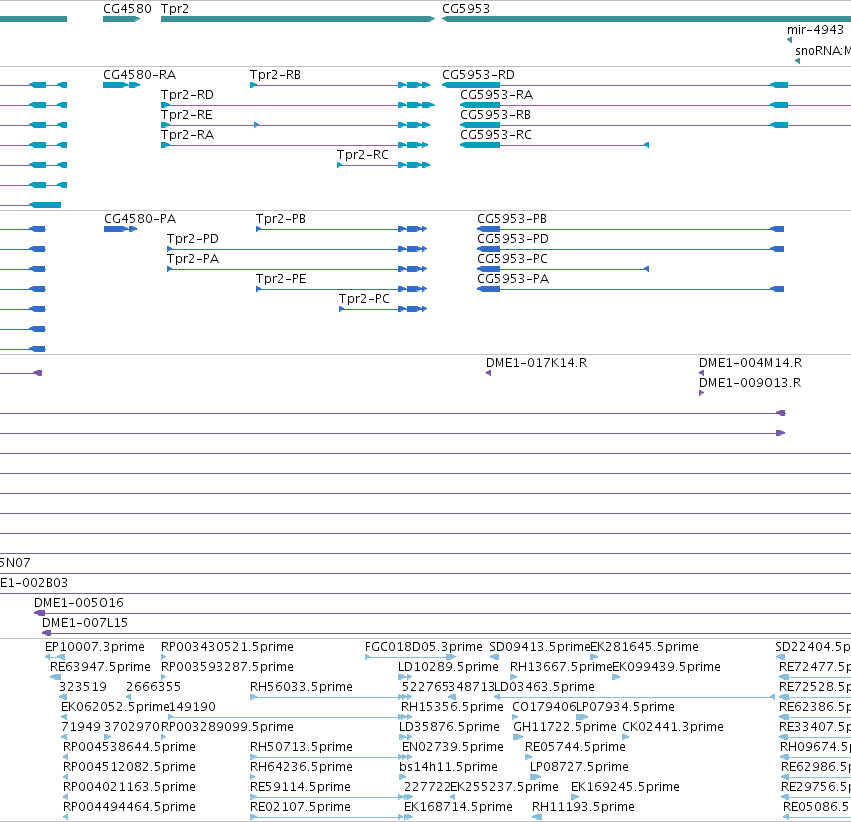Click the CG5953-PD protein label
This screenshot has width=851, height=822.
[x=512, y=239]
